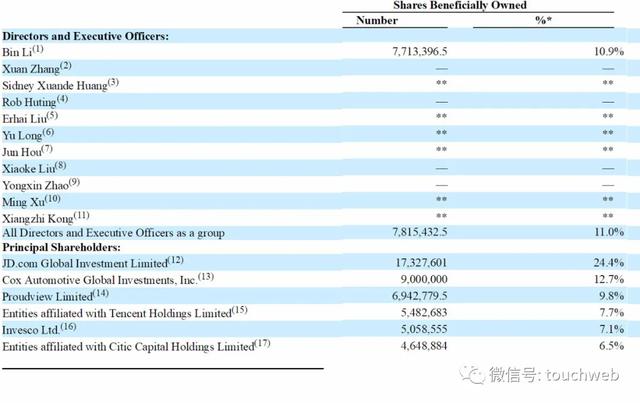Click the share count 17,327,601
The height and width of the screenshot is (403, 640).
tap(421, 263)
